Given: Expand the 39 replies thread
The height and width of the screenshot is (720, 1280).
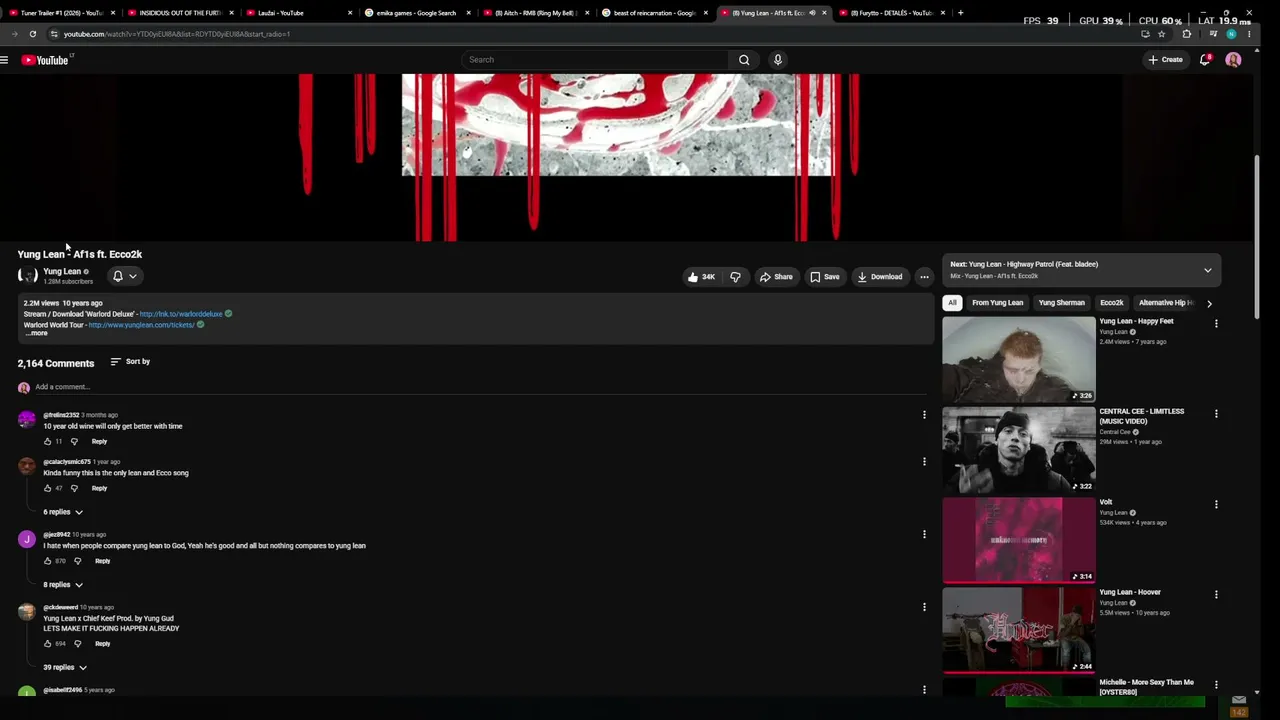Looking at the screenshot, I should click(x=65, y=667).
